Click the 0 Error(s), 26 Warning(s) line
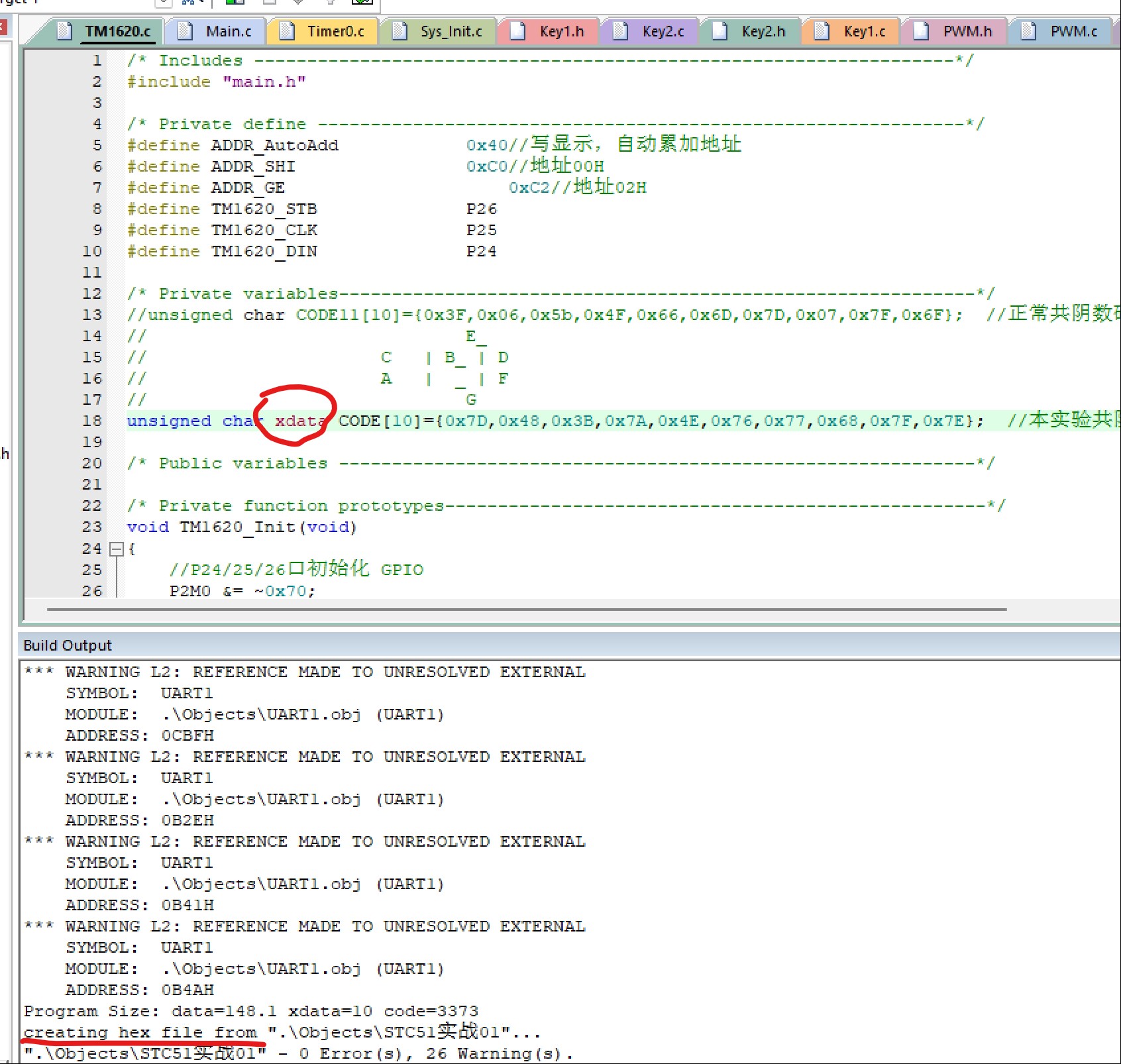The width and height of the screenshot is (1121, 1064). 299,1053
